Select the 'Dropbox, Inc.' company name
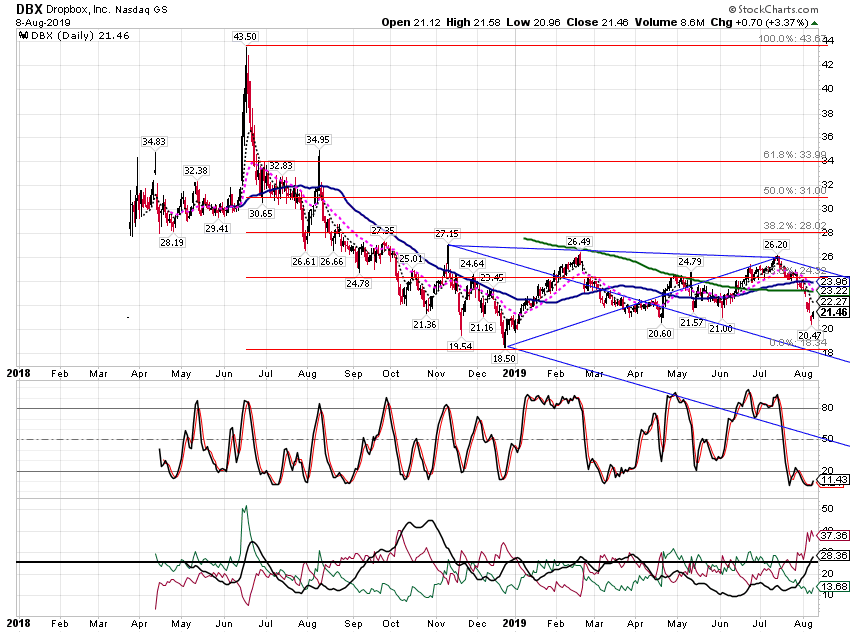The height and width of the screenshot is (633, 850). point(78,10)
